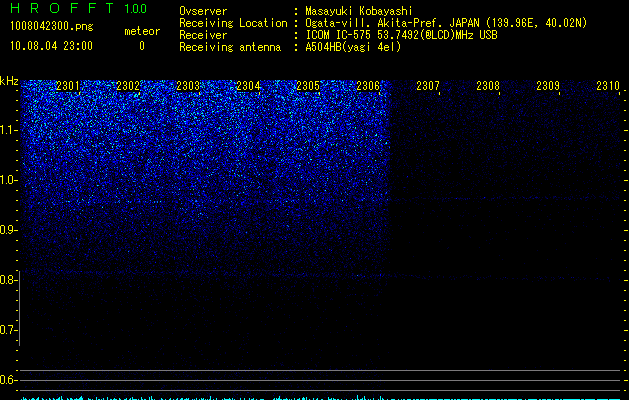The image size is (629, 400).
Task: Click the observer name Masayuki Kobayashi
Action: point(359,11)
